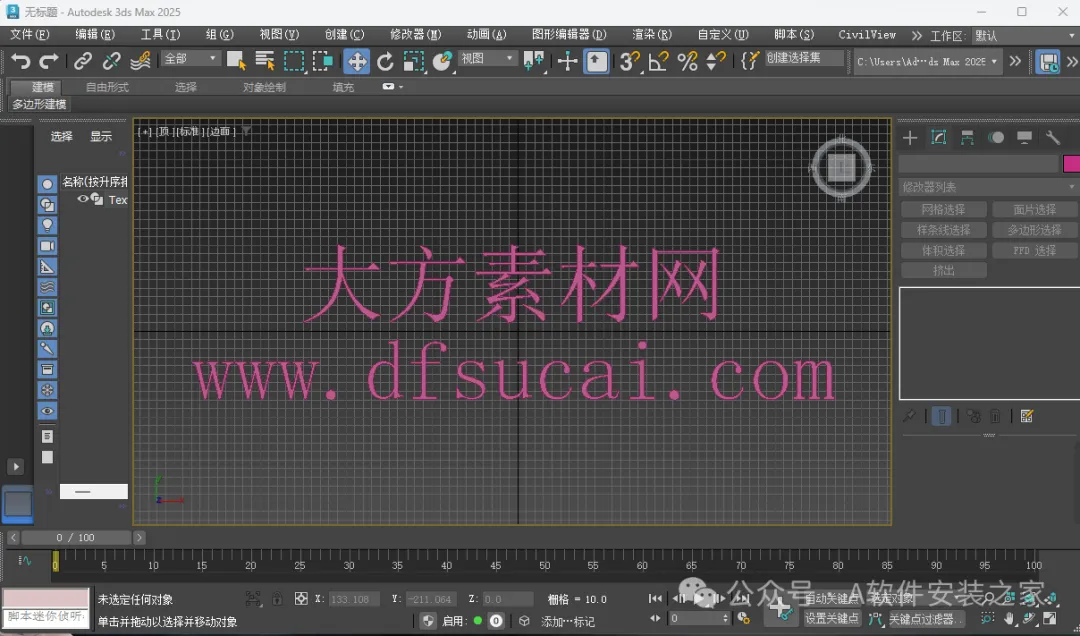
Task: Display lights filter in scene explorer
Action: point(47,225)
